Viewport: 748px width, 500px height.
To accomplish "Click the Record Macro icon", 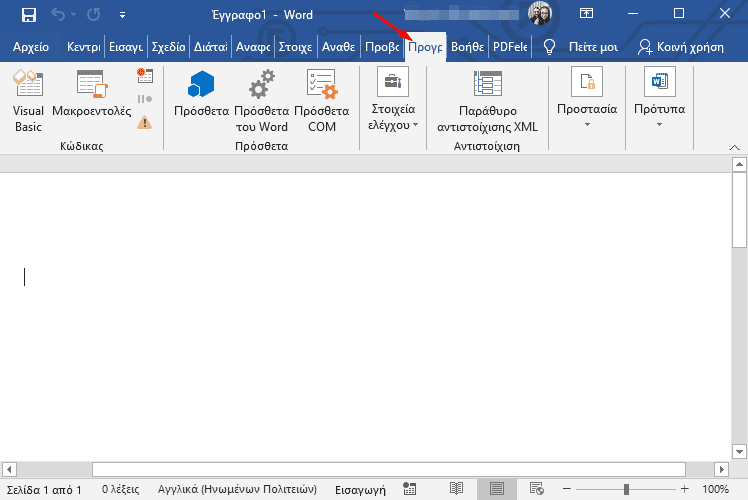I will pyautogui.click(x=145, y=75).
